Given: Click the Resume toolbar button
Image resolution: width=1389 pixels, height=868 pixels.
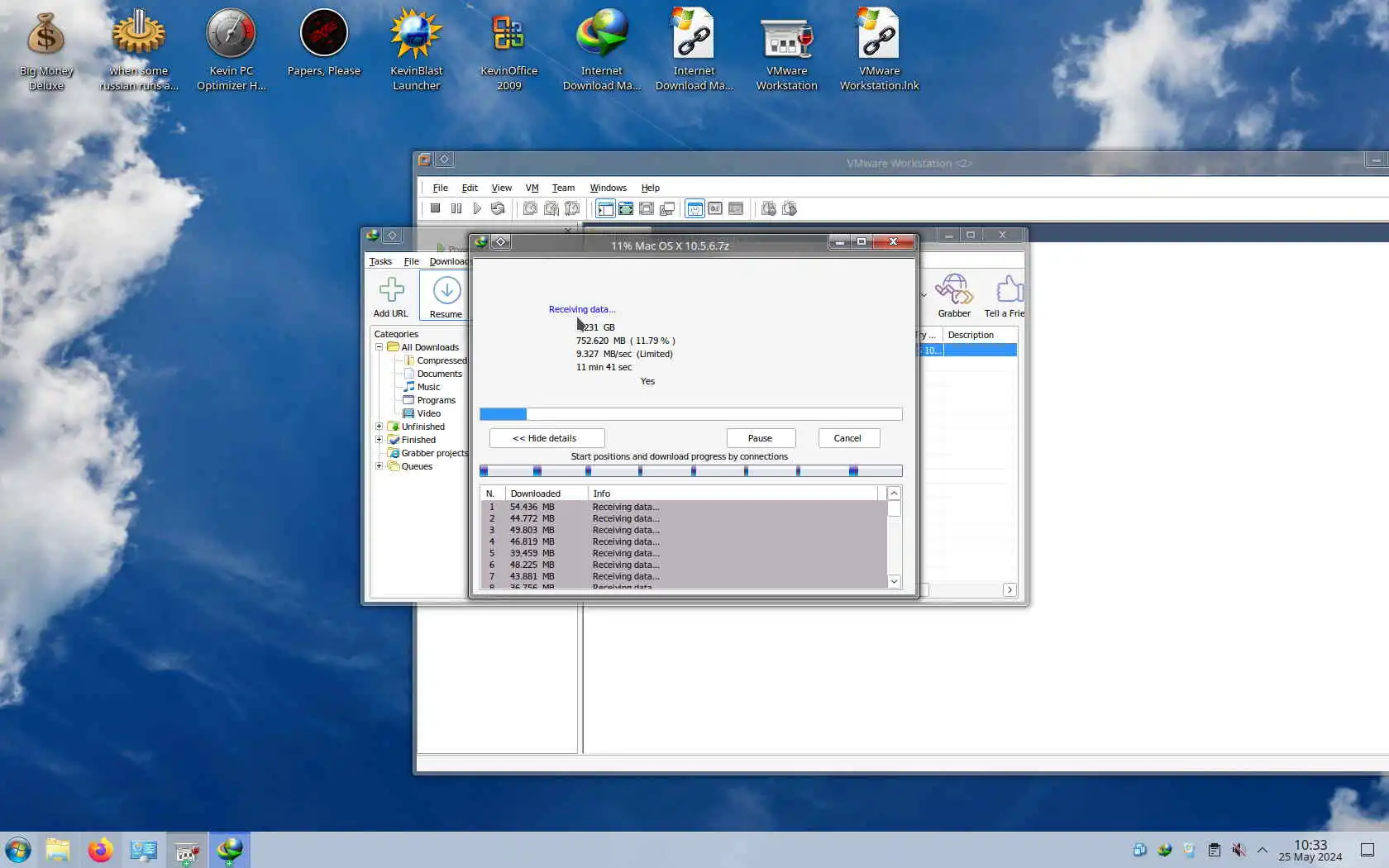Looking at the screenshot, I should coord(446,297).
